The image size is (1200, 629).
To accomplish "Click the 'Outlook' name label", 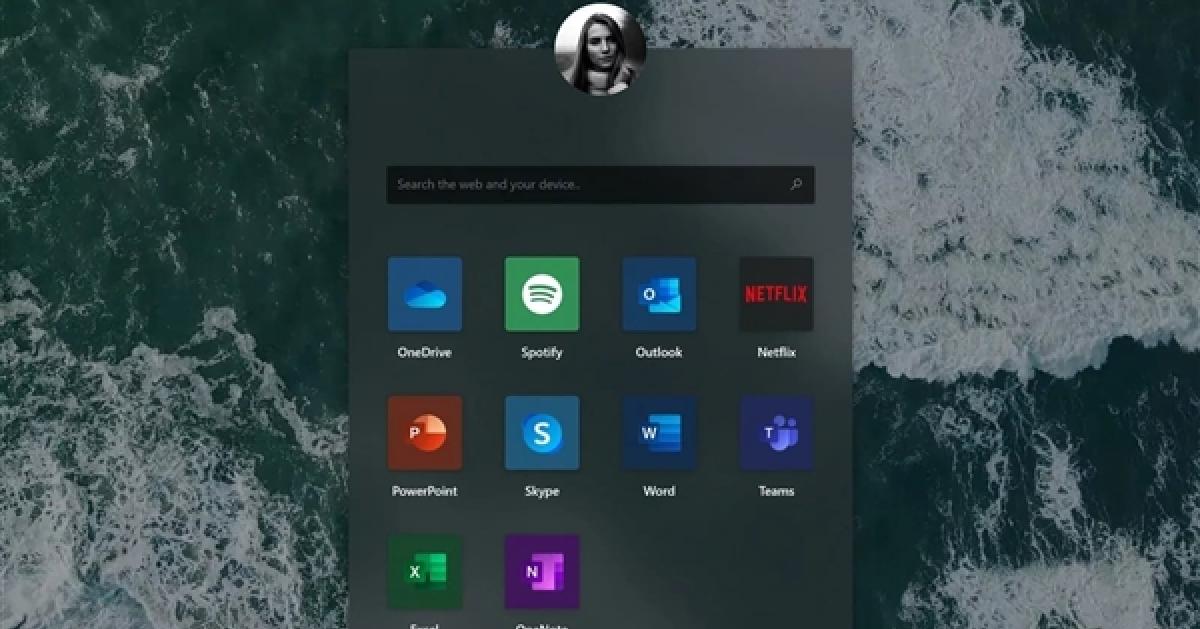I will pyautogui.click(x=659, y=352).
